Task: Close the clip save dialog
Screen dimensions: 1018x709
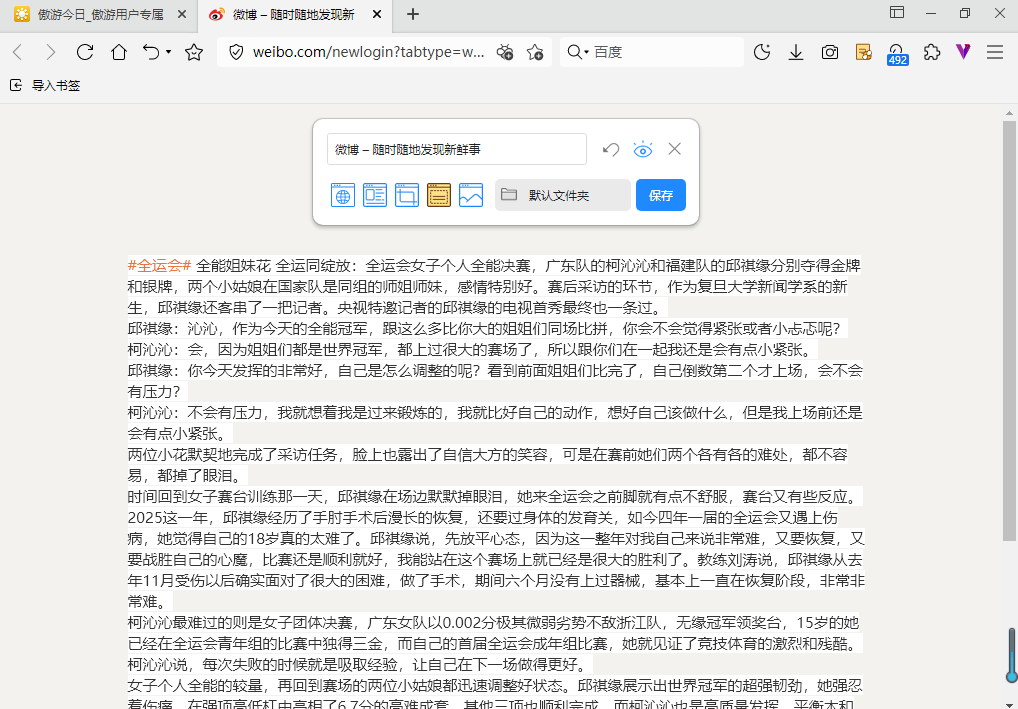Action: [x=675, y=149]
